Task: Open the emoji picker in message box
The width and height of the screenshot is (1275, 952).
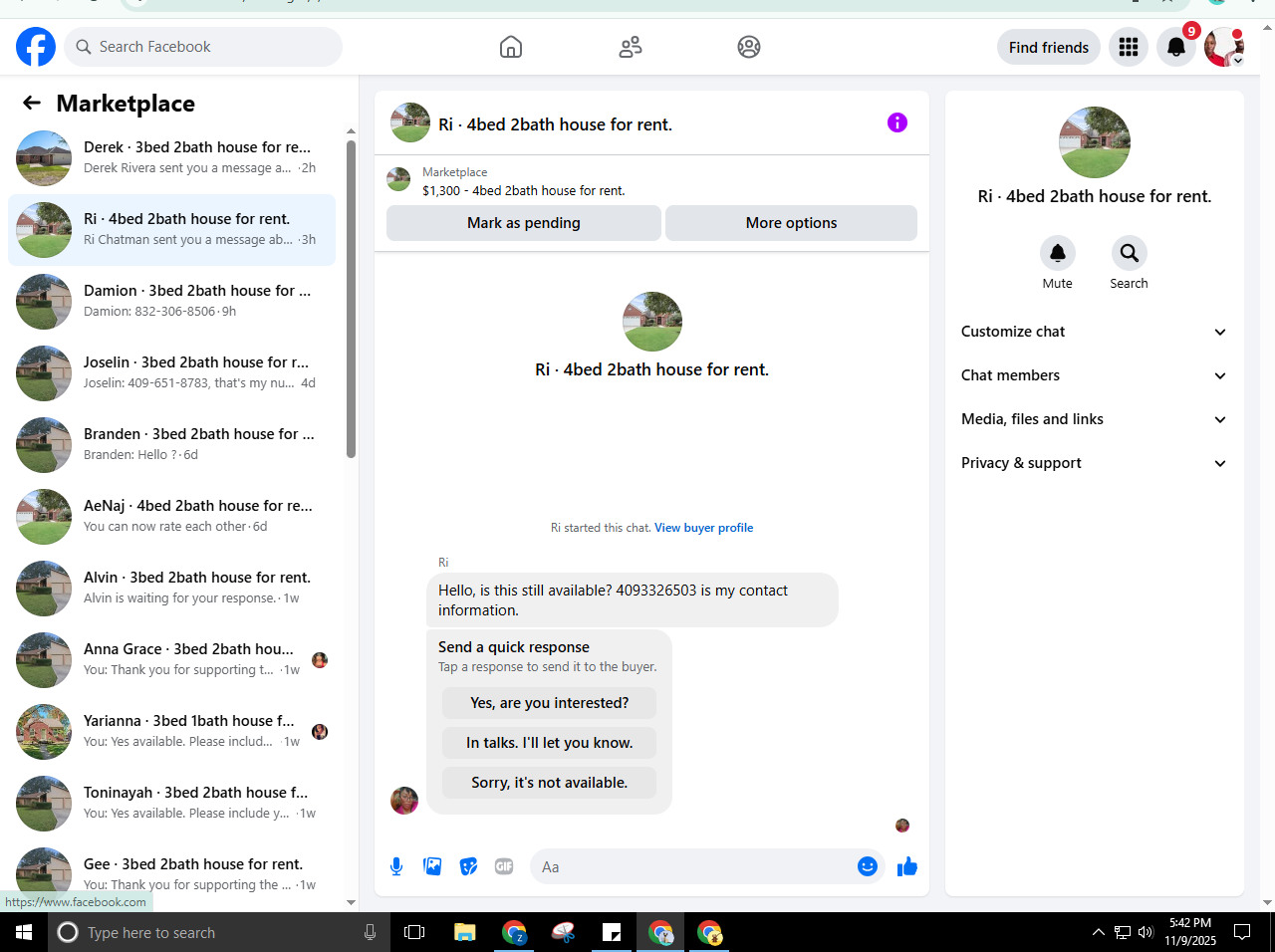Action: click(868, 866)
